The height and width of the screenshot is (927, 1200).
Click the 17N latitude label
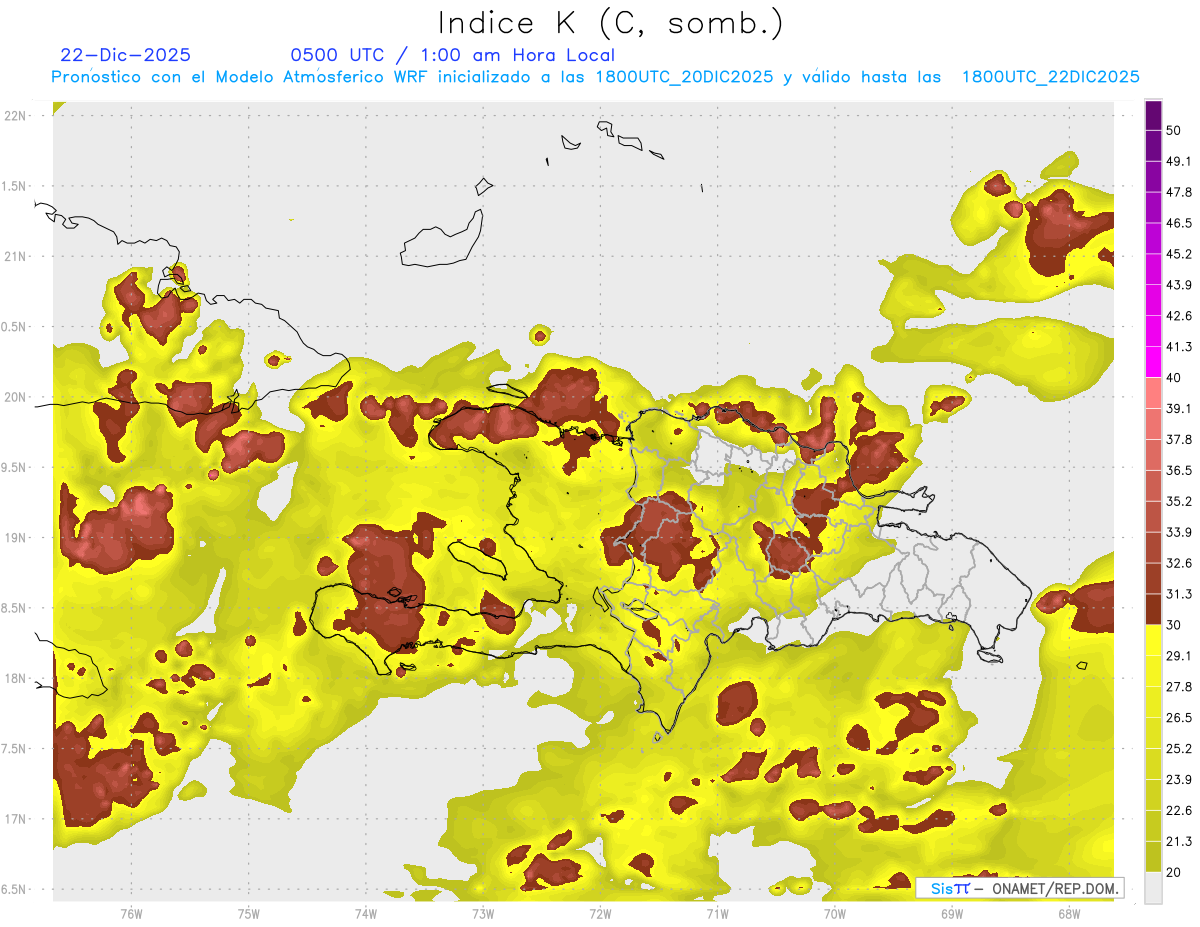17,819
